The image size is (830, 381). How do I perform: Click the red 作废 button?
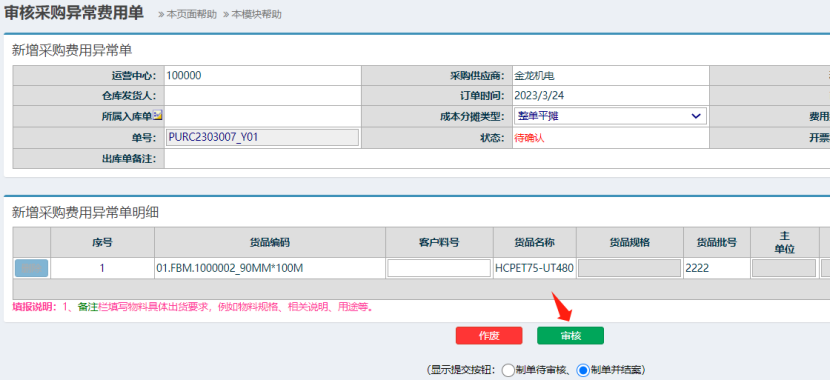[489, 335]
